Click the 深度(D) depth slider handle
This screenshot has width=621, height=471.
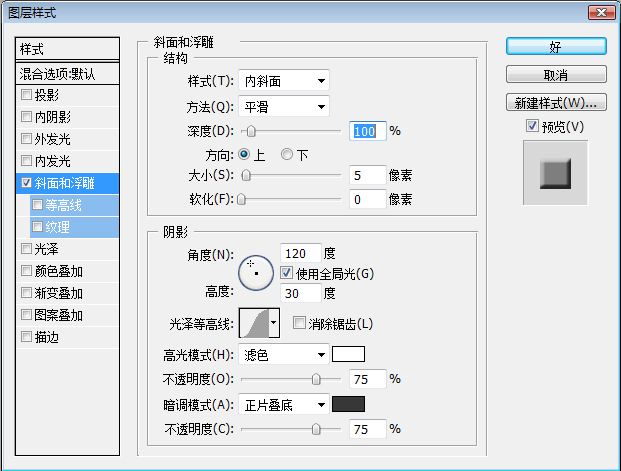[x=251, y=131]
